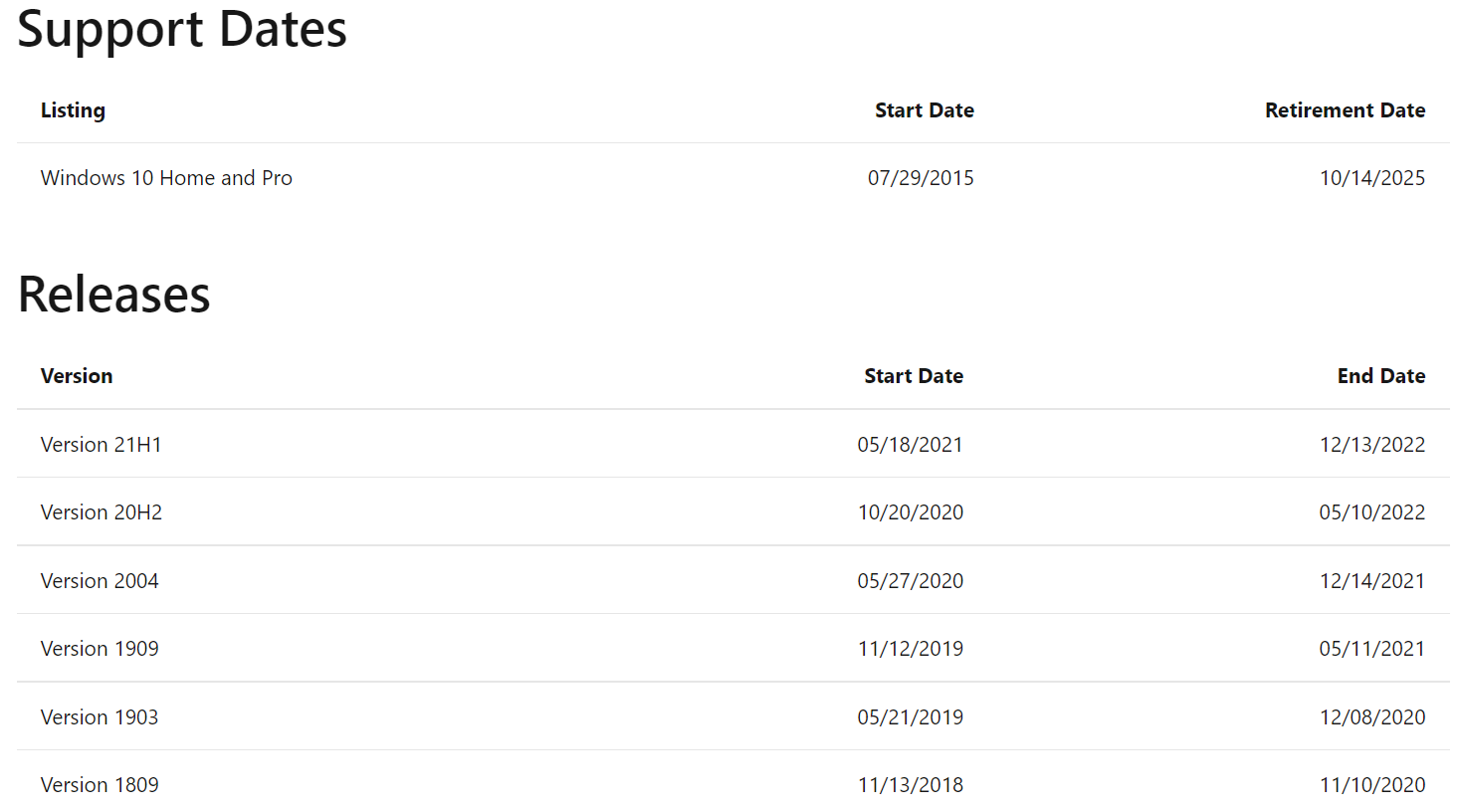Click the 10/20/2020 start date cell
The height and width of the screenshot is (812, 1458).
(x=911, y=512)
